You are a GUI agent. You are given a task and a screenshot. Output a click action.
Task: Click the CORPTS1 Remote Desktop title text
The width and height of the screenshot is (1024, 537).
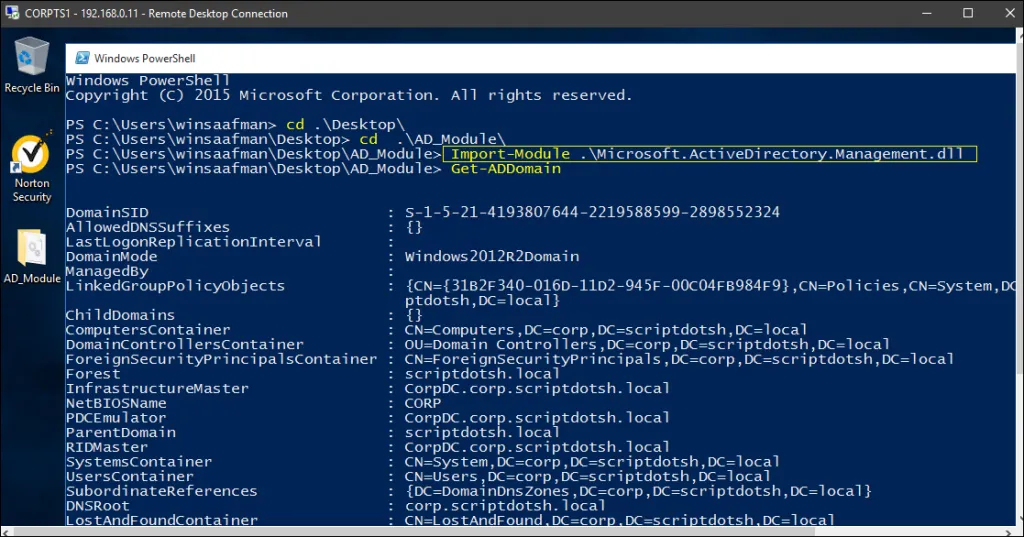pyautogui.click(x=156, y=13)
